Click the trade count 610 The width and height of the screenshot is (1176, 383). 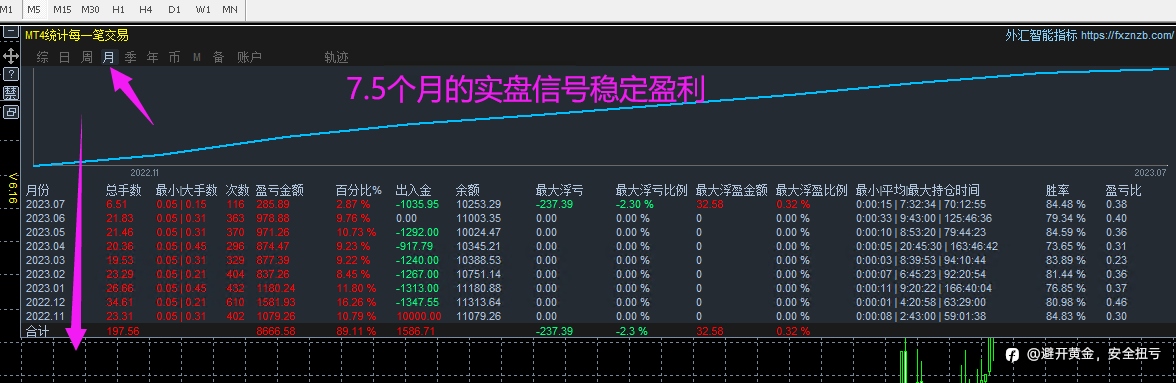pos(236,303)
